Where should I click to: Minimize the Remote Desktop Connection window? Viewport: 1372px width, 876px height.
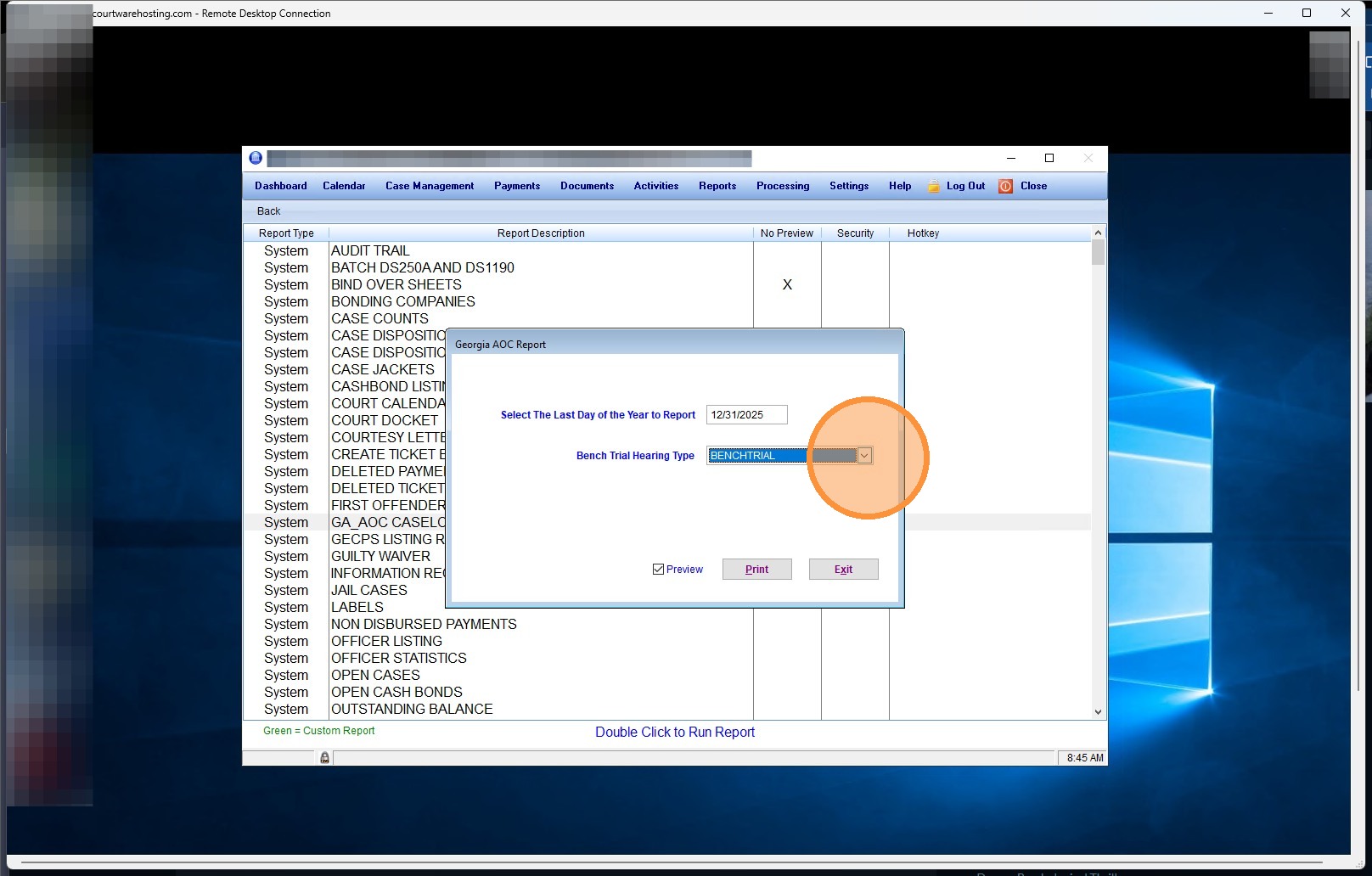point(1268,13)
